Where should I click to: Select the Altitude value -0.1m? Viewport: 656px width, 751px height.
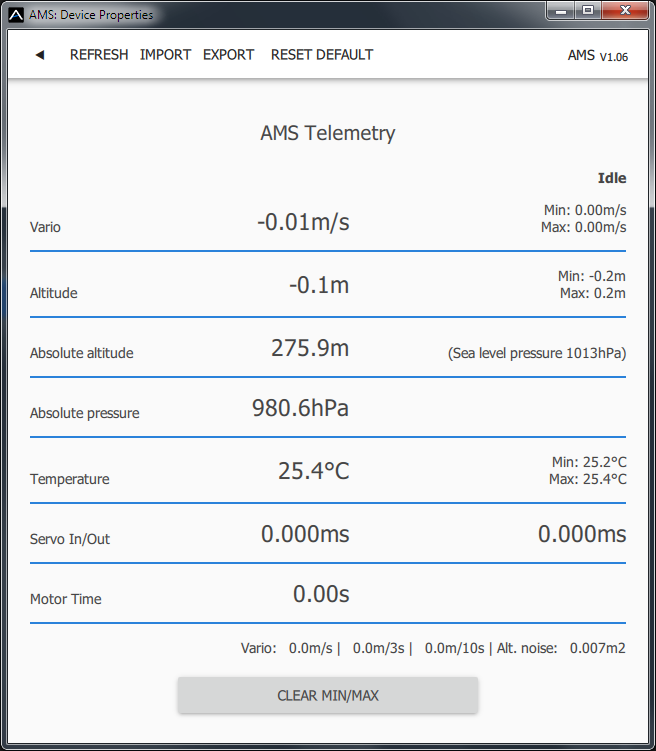click(319, 285)
